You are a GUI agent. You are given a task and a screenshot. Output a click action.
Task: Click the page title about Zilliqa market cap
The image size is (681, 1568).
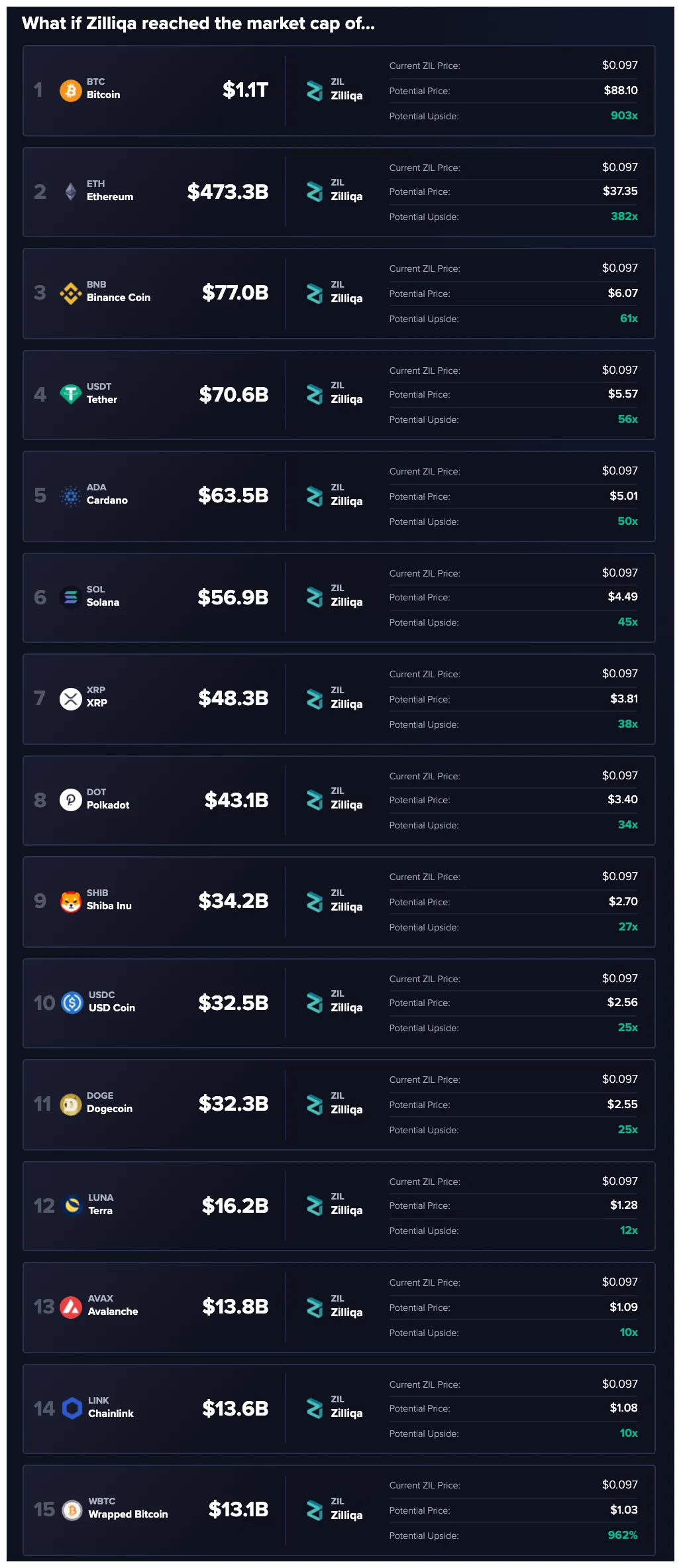point(199,23)
